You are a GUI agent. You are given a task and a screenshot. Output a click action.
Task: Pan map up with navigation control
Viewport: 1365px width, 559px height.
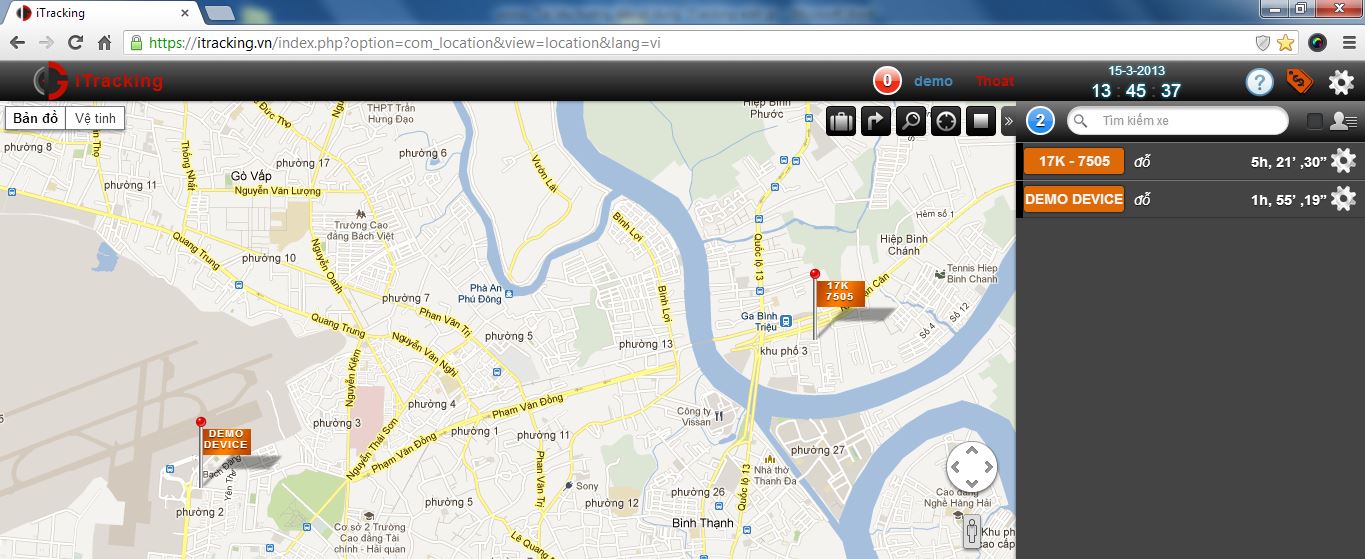point(972,450)
